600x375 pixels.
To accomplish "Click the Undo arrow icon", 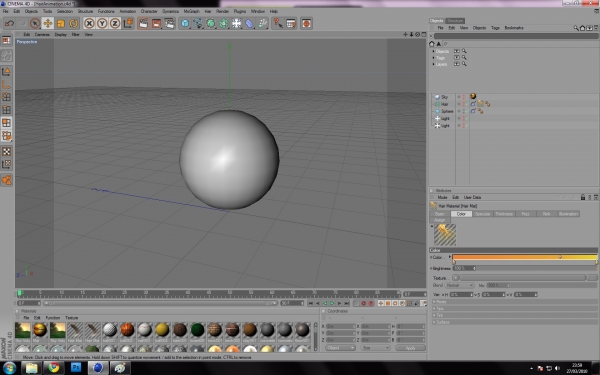I will point(9,23).
